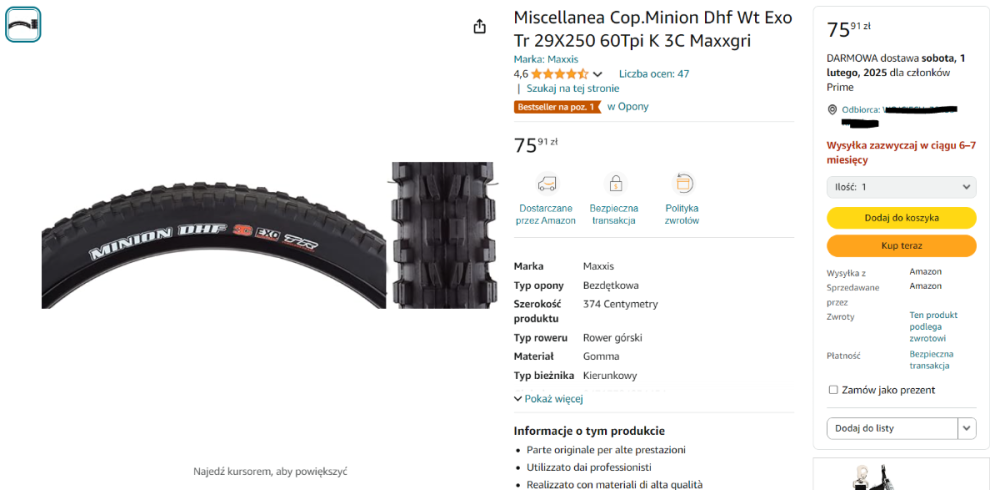Open Liczba ocen: 47 reviews link

click(654, 74)
